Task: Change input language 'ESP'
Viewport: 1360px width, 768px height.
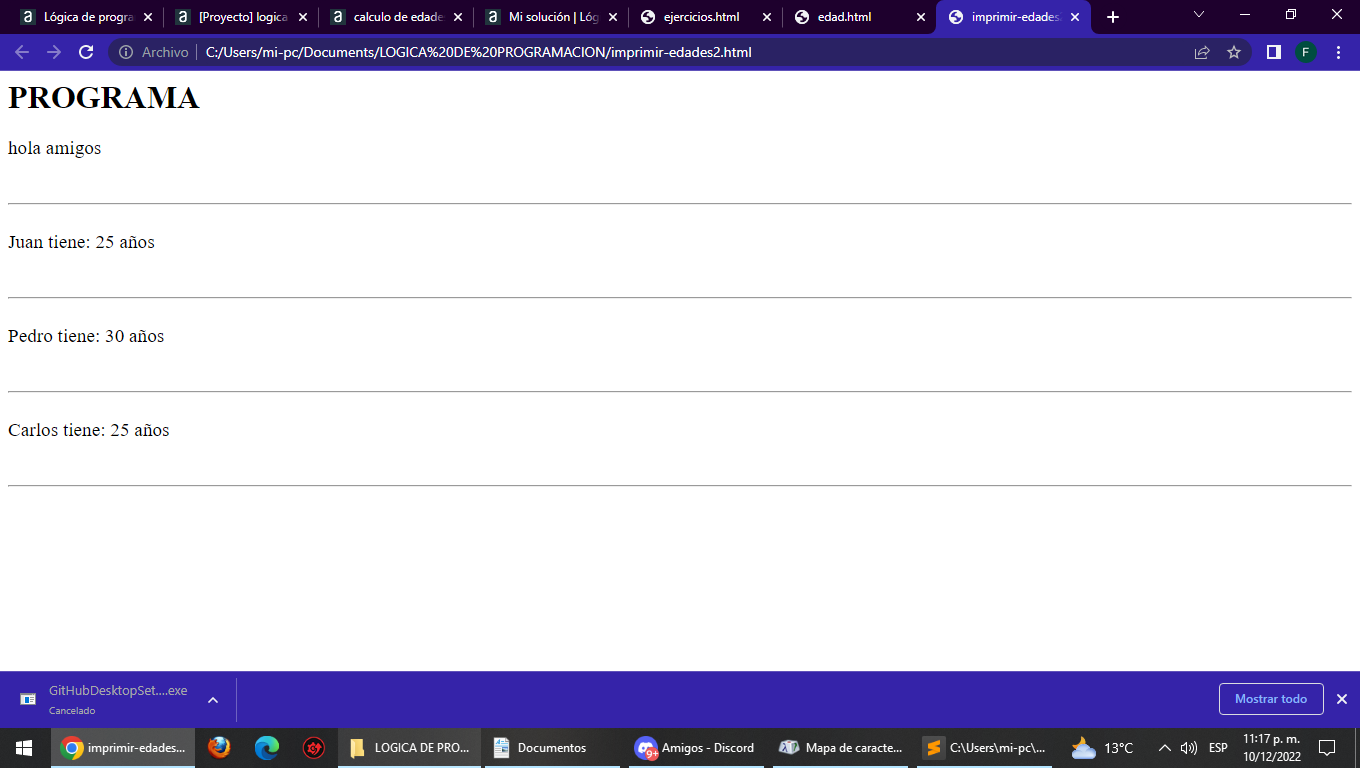Action: point(1218,748)
